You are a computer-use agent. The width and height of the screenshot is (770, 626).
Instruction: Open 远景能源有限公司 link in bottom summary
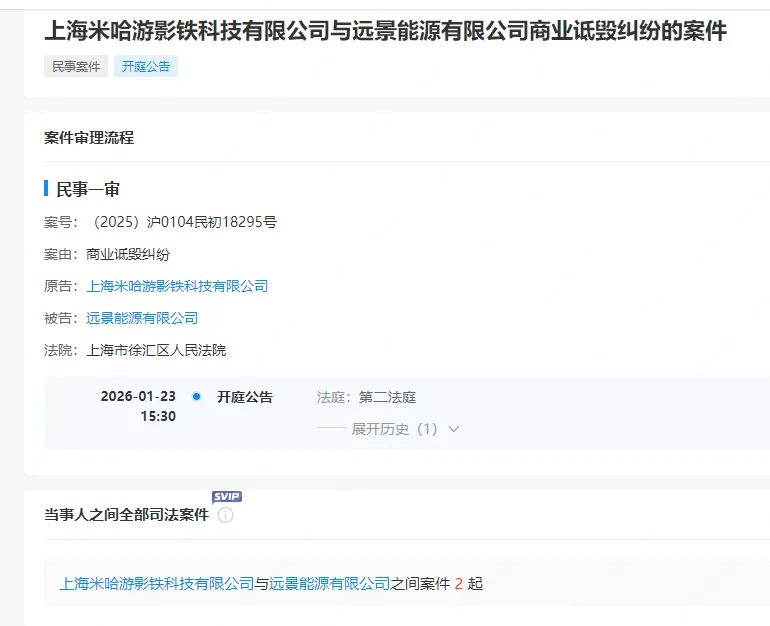329,583
